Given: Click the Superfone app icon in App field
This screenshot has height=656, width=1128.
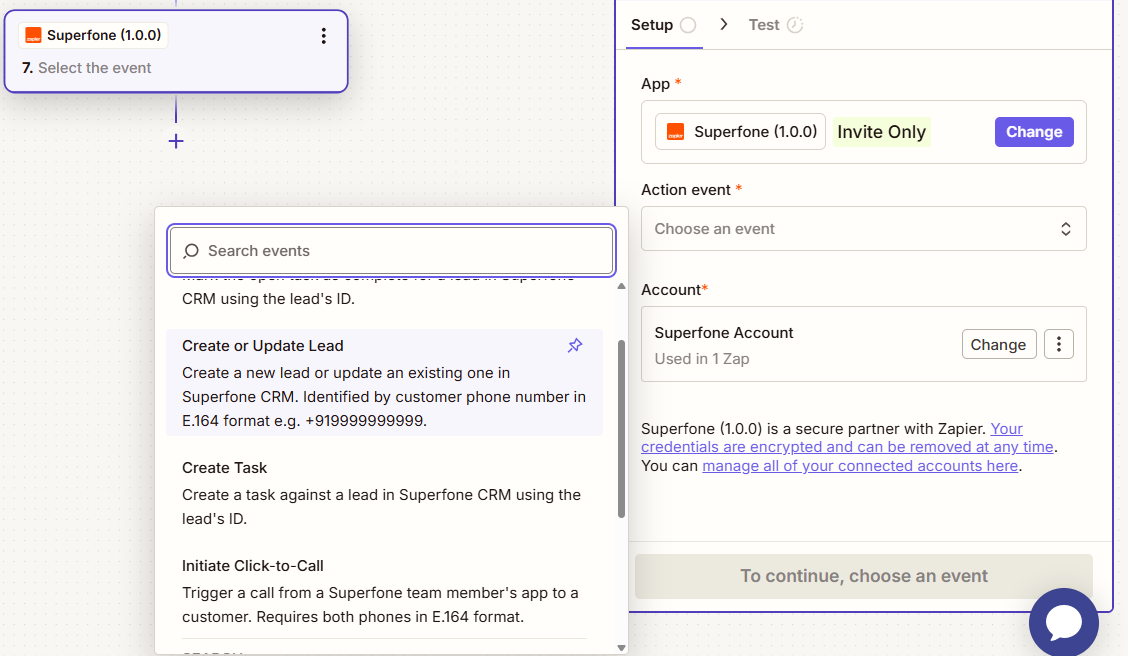Looking at the screenshot, I should point(676,132).
